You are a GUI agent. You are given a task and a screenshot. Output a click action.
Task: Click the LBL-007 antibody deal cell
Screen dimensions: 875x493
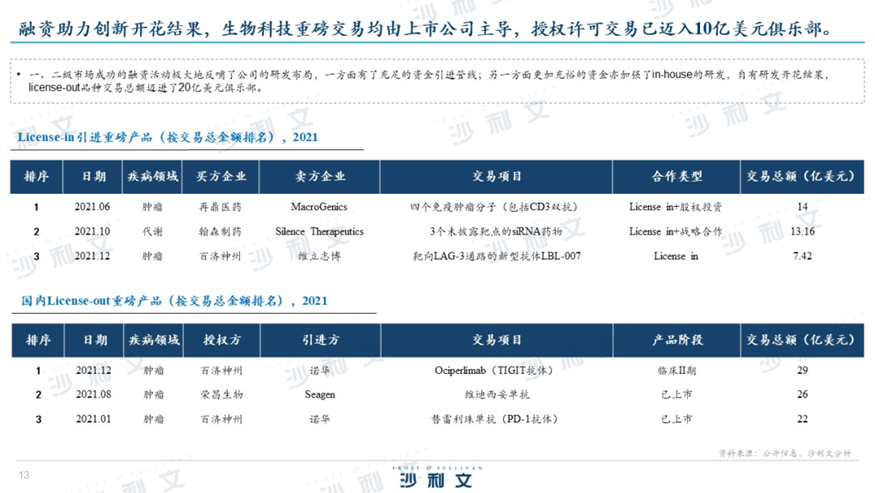497,256
